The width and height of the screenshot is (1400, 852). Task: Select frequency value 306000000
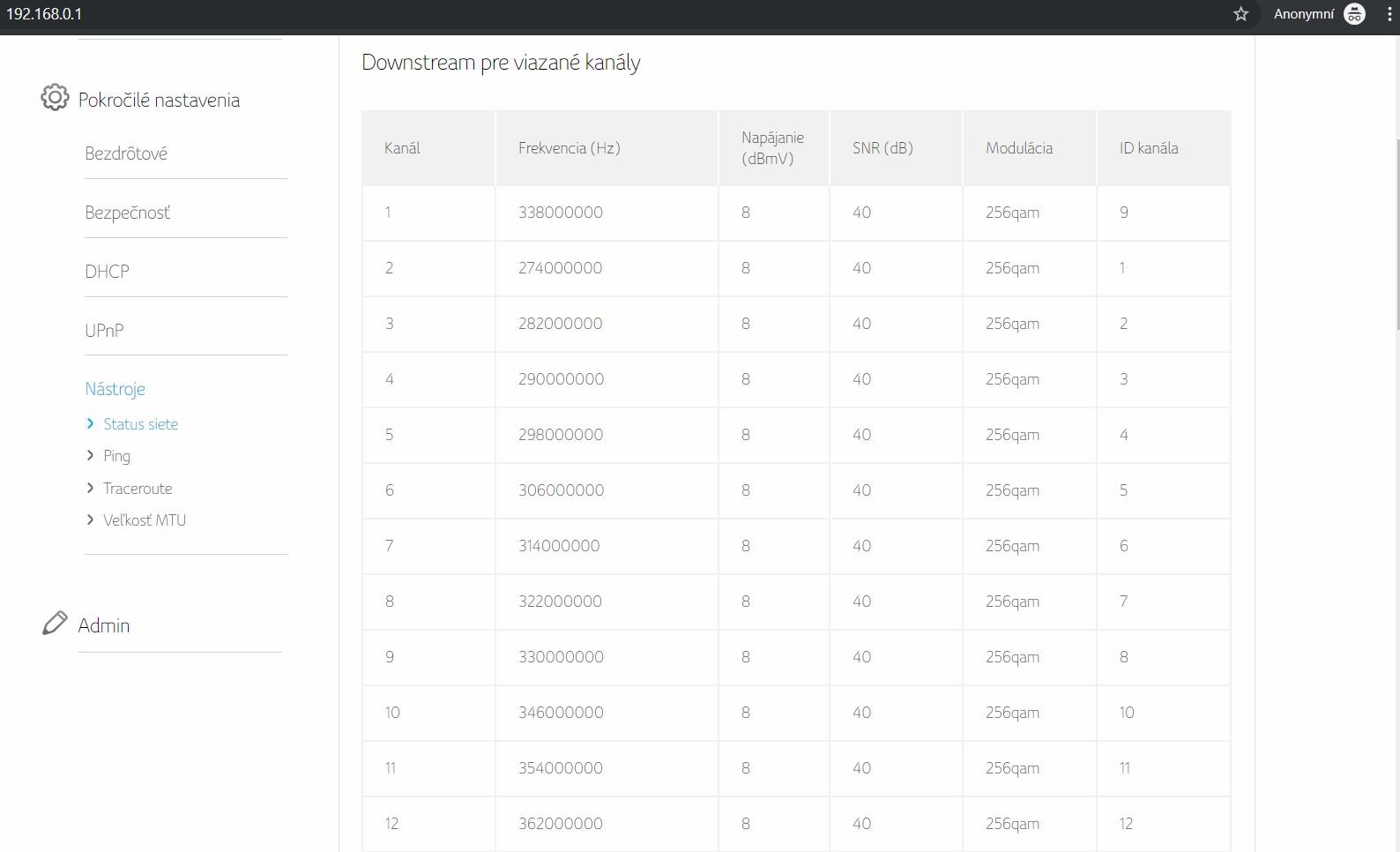pos(562,490)
